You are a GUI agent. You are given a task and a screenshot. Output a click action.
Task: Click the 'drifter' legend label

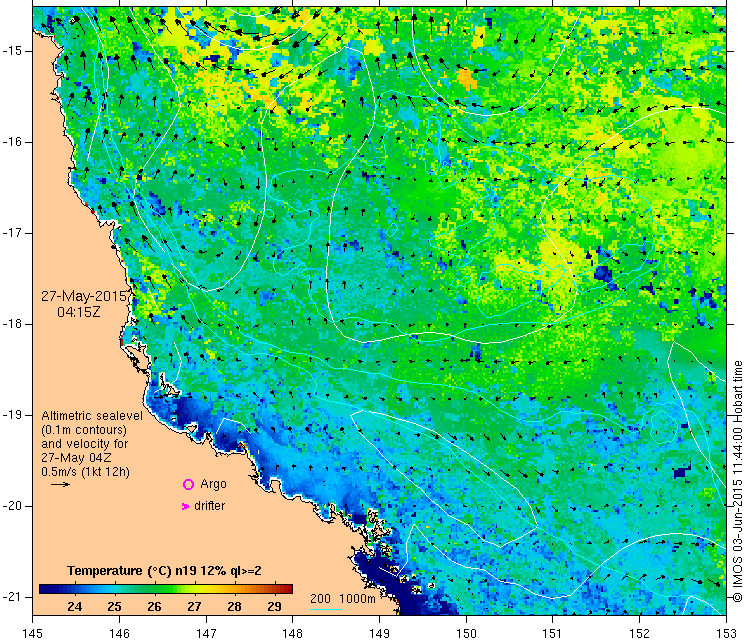point(210,506)
